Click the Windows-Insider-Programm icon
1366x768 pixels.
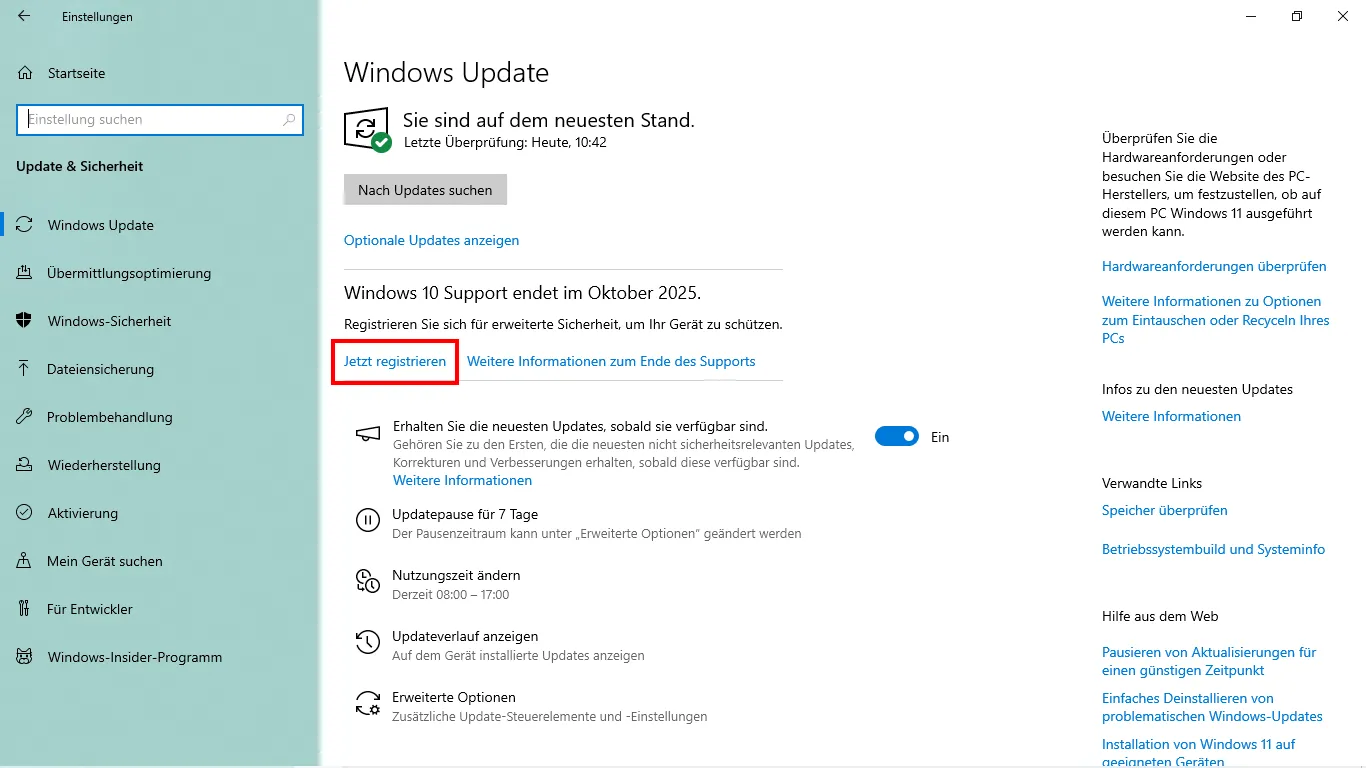click(x=25, y=657)
